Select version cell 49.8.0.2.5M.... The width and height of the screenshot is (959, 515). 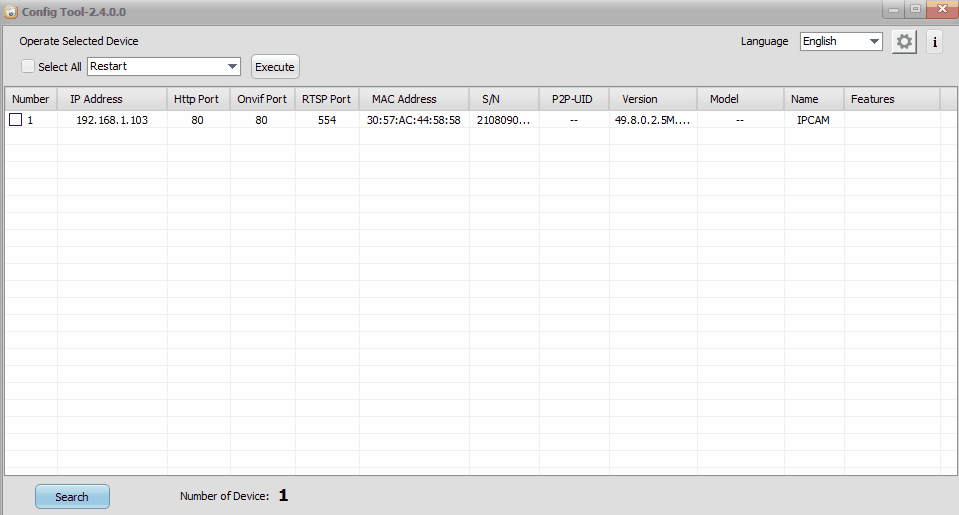(653, 120)
